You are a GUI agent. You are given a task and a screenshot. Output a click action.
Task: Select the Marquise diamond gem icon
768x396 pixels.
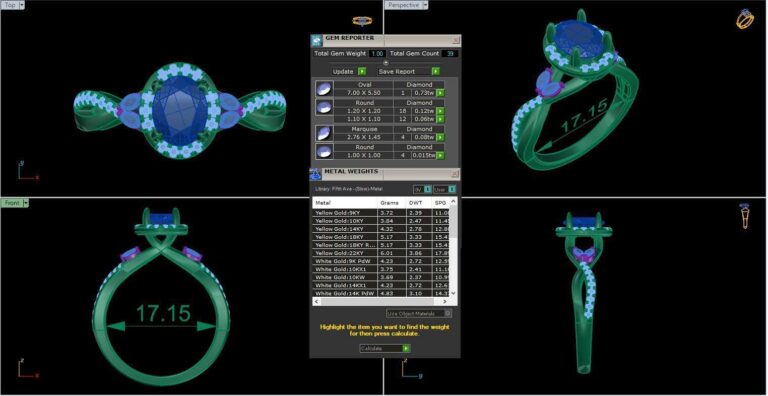(x=324, y=133)
